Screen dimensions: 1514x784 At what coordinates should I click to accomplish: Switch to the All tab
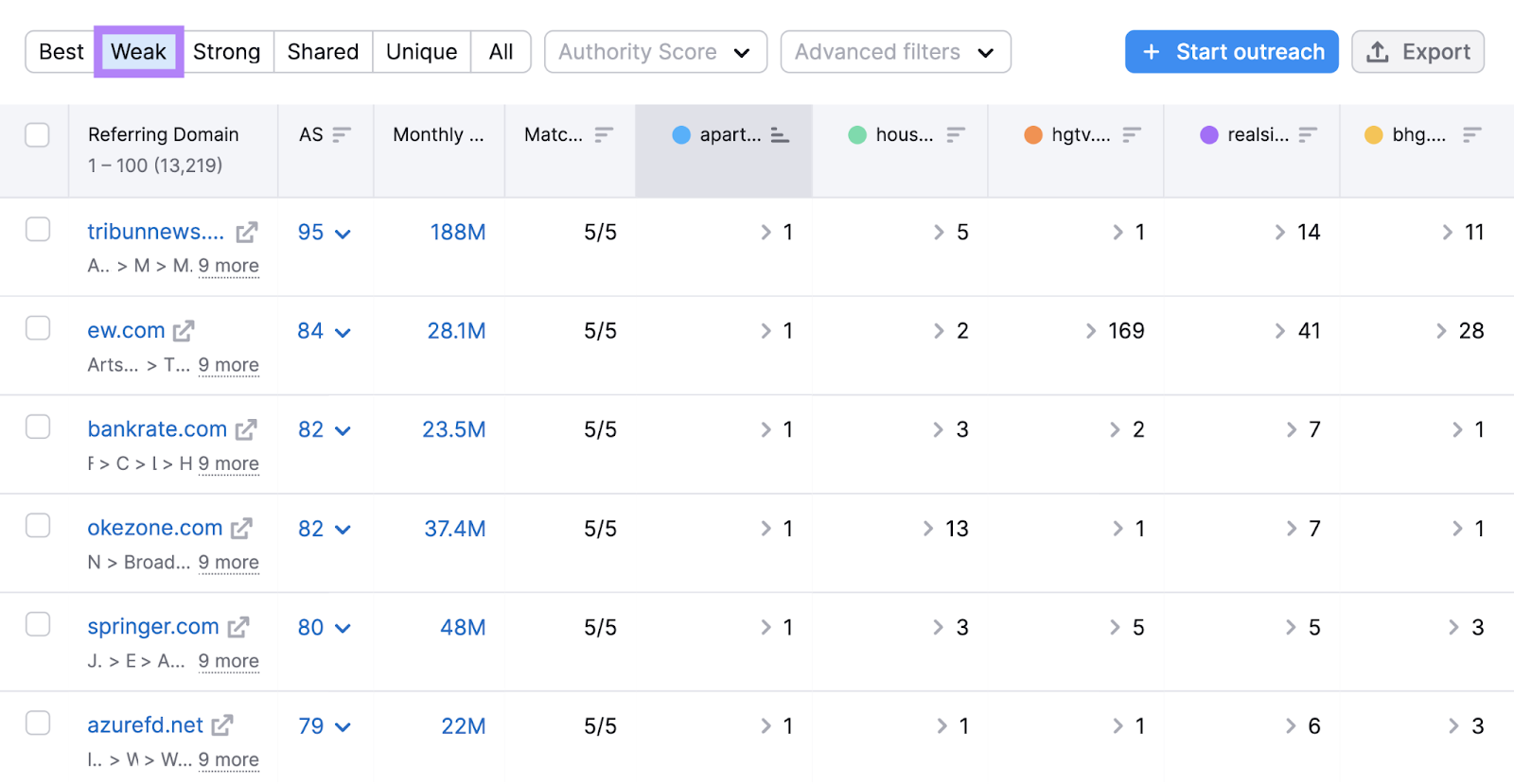pyautogui.click(x=501, y=52)
